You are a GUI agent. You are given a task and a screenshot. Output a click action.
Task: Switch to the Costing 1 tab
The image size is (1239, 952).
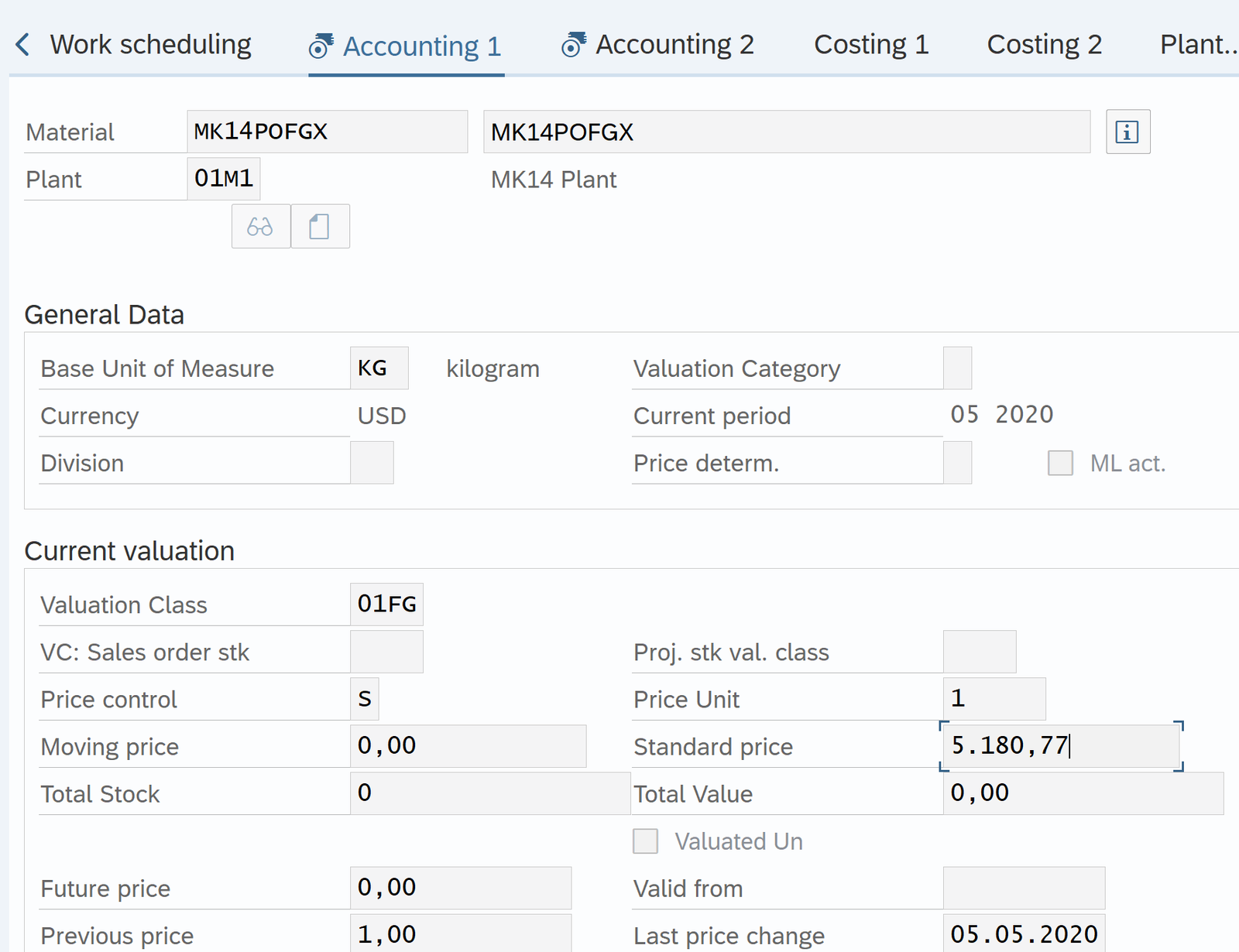(x=871, y=45)
